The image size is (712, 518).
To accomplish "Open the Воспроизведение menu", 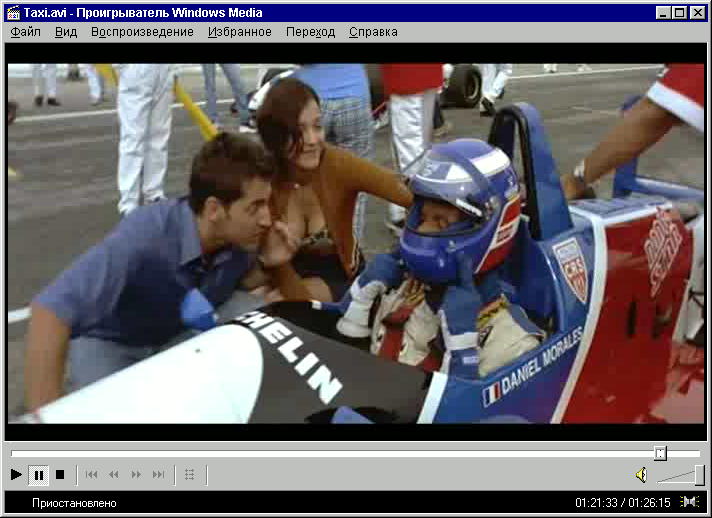I will 142,32.
